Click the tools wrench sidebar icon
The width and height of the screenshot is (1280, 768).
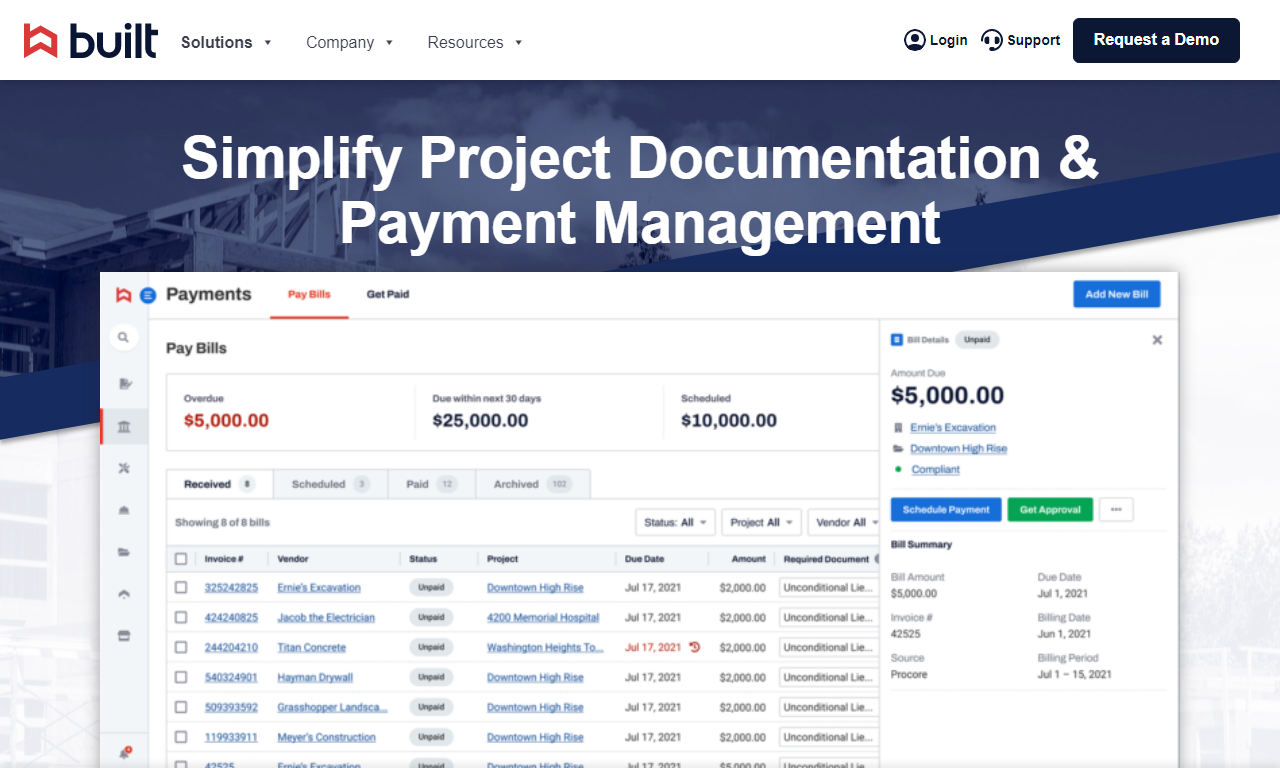(124, 468)
